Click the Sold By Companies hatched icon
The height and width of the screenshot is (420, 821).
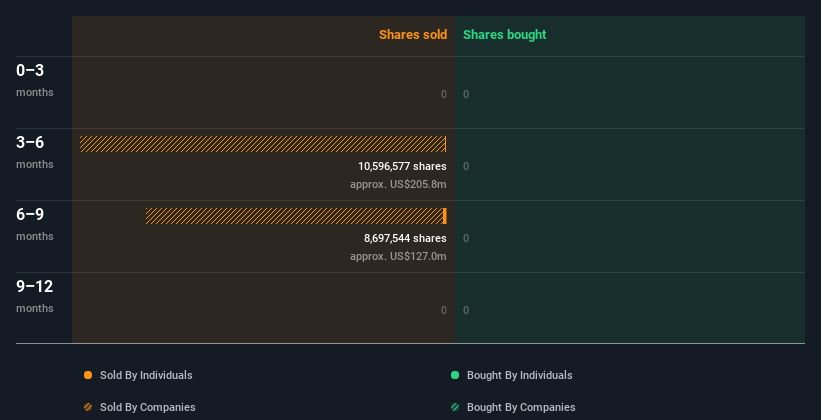(x=88, y=407)
